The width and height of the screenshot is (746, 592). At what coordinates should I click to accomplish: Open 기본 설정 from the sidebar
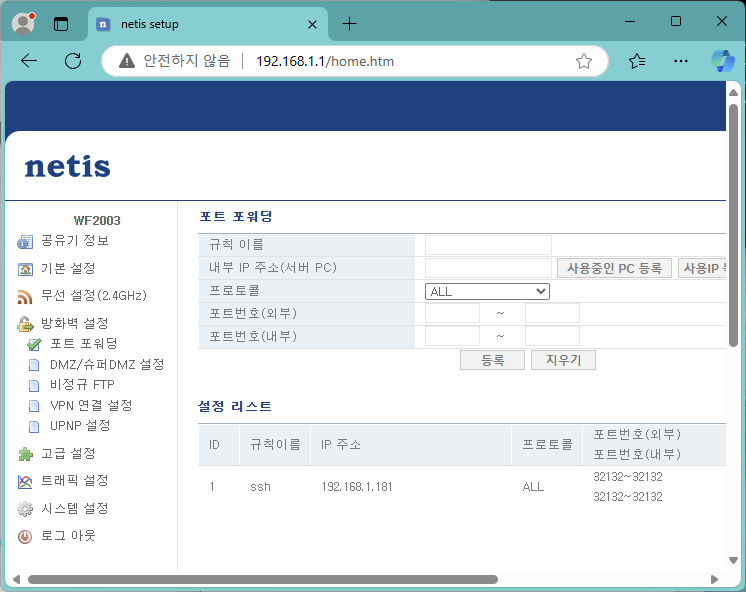coord(68,269)
